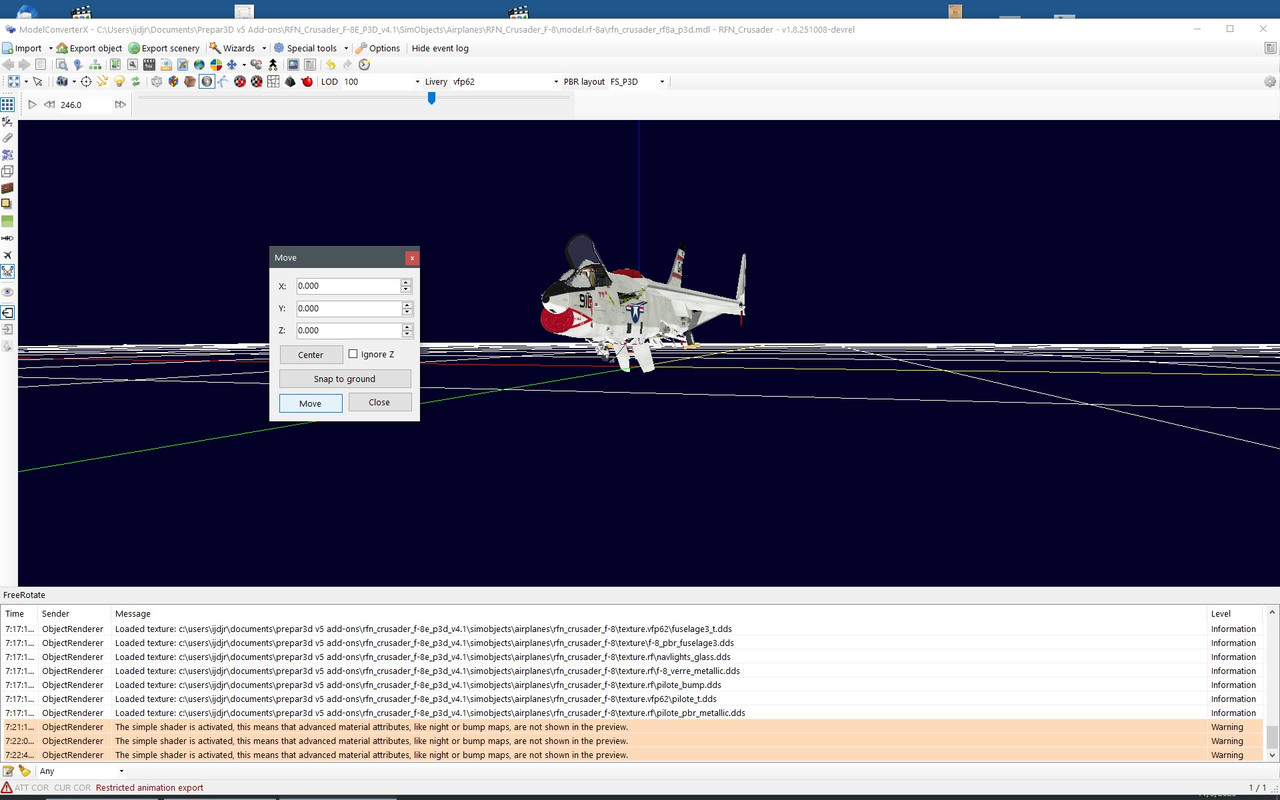
Task: Click the eye icon in left sidebar
Action: pyautogui.click(x=7, y=292)
